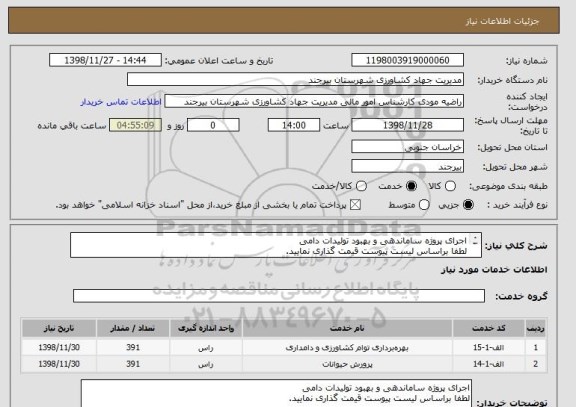Select the متوسط purchase type radio
Screen dimensions: 576x407
pyautogui.click(x=424, y=205)
